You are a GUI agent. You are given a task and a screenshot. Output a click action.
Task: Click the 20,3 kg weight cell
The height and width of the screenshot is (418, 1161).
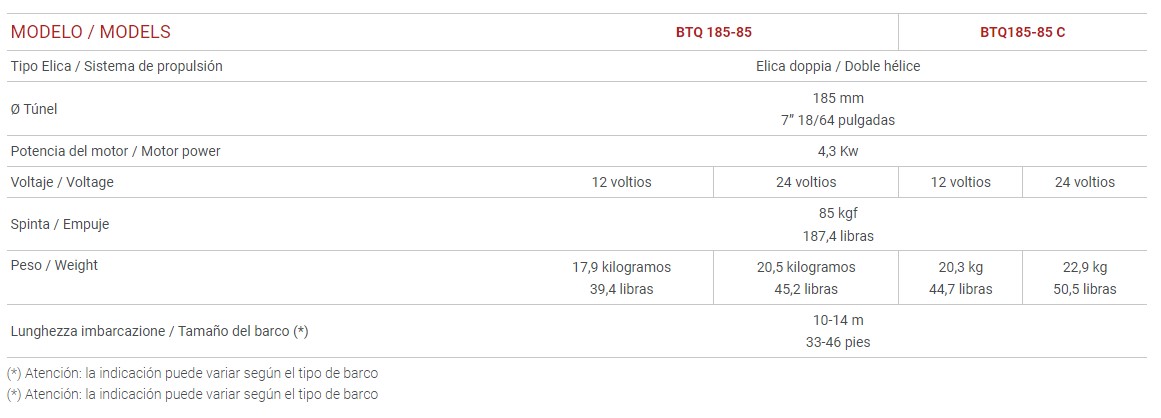tap(960, 267)
